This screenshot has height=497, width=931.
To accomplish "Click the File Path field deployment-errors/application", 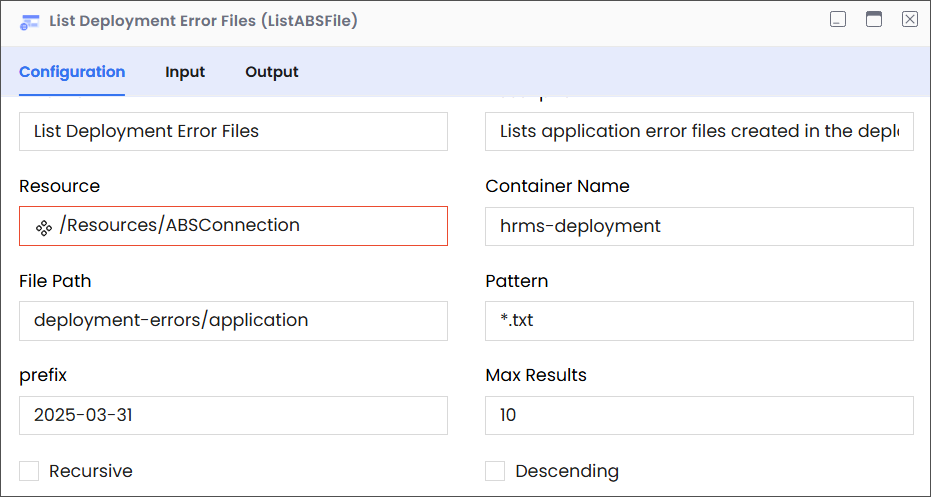I will tap(233, 321).
